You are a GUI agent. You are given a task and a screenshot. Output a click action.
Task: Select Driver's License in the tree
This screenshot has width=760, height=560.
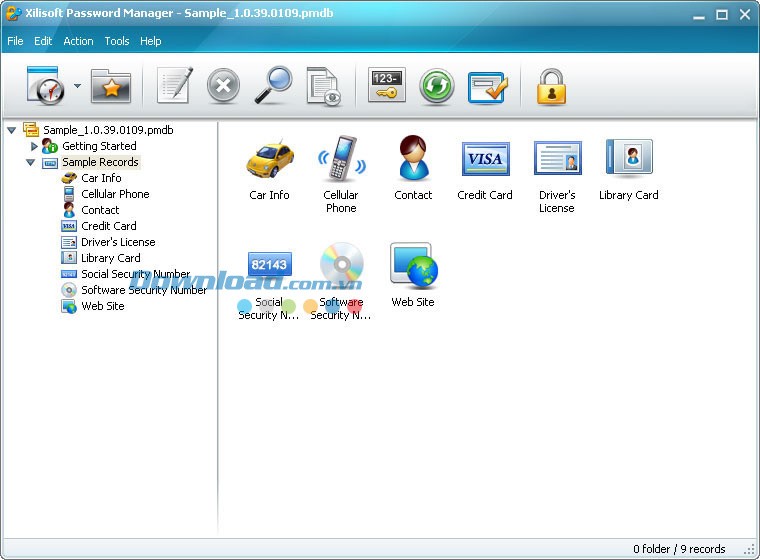pyautogui.click(x=118, y=242)
